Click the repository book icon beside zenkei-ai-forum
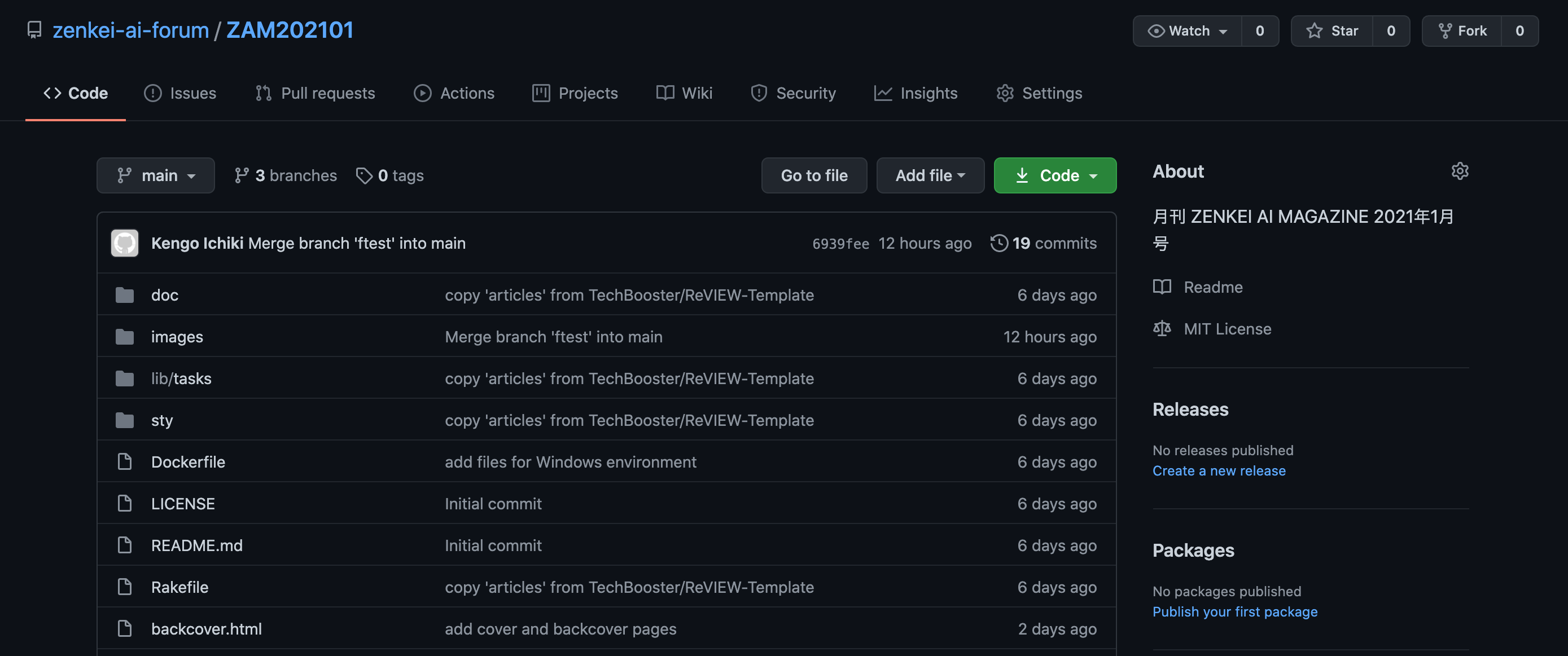This screenshot has width=1568, height=656. pyautogui.click(x=34, y=30)
